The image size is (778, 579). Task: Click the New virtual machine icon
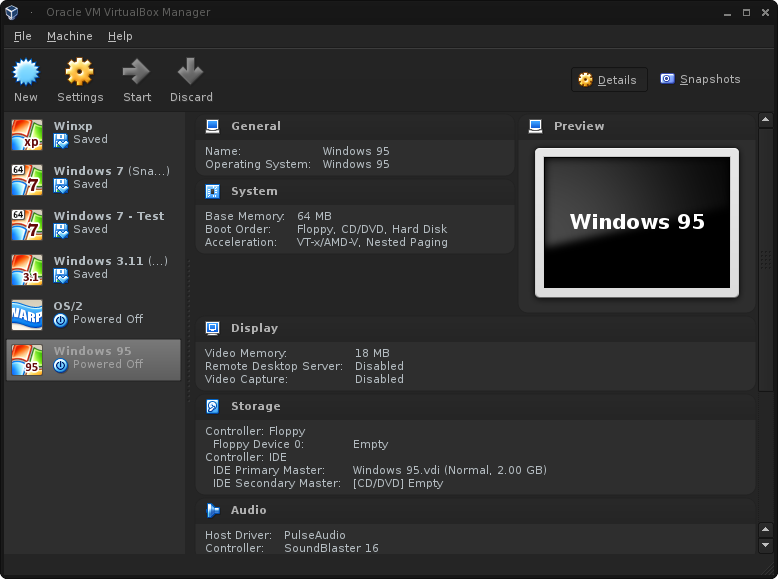click(x=26, y=72)
